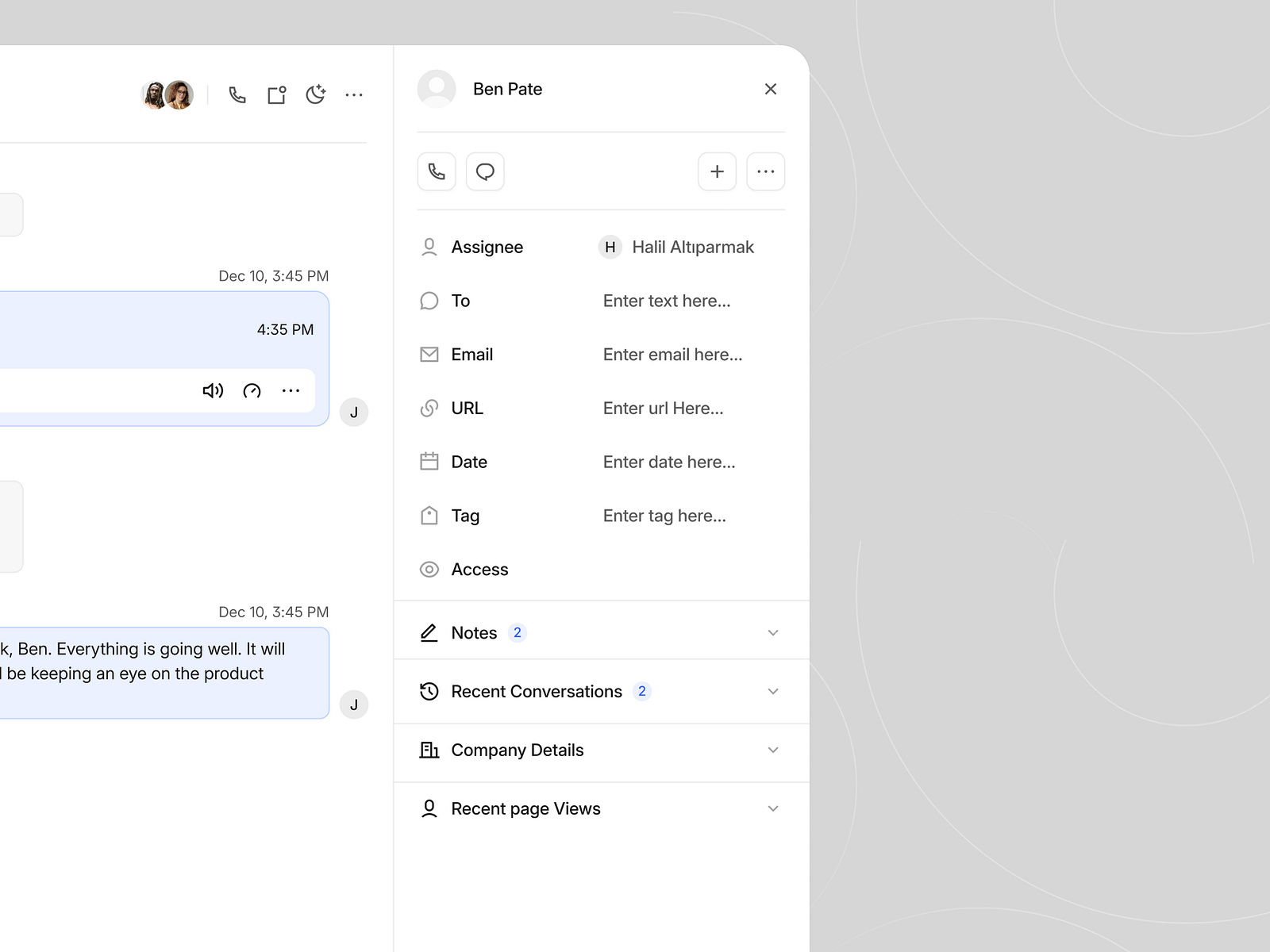Click the speaker icon on the voice message
This screenshot has height=952, width=1270.
[x=212, y=390]
